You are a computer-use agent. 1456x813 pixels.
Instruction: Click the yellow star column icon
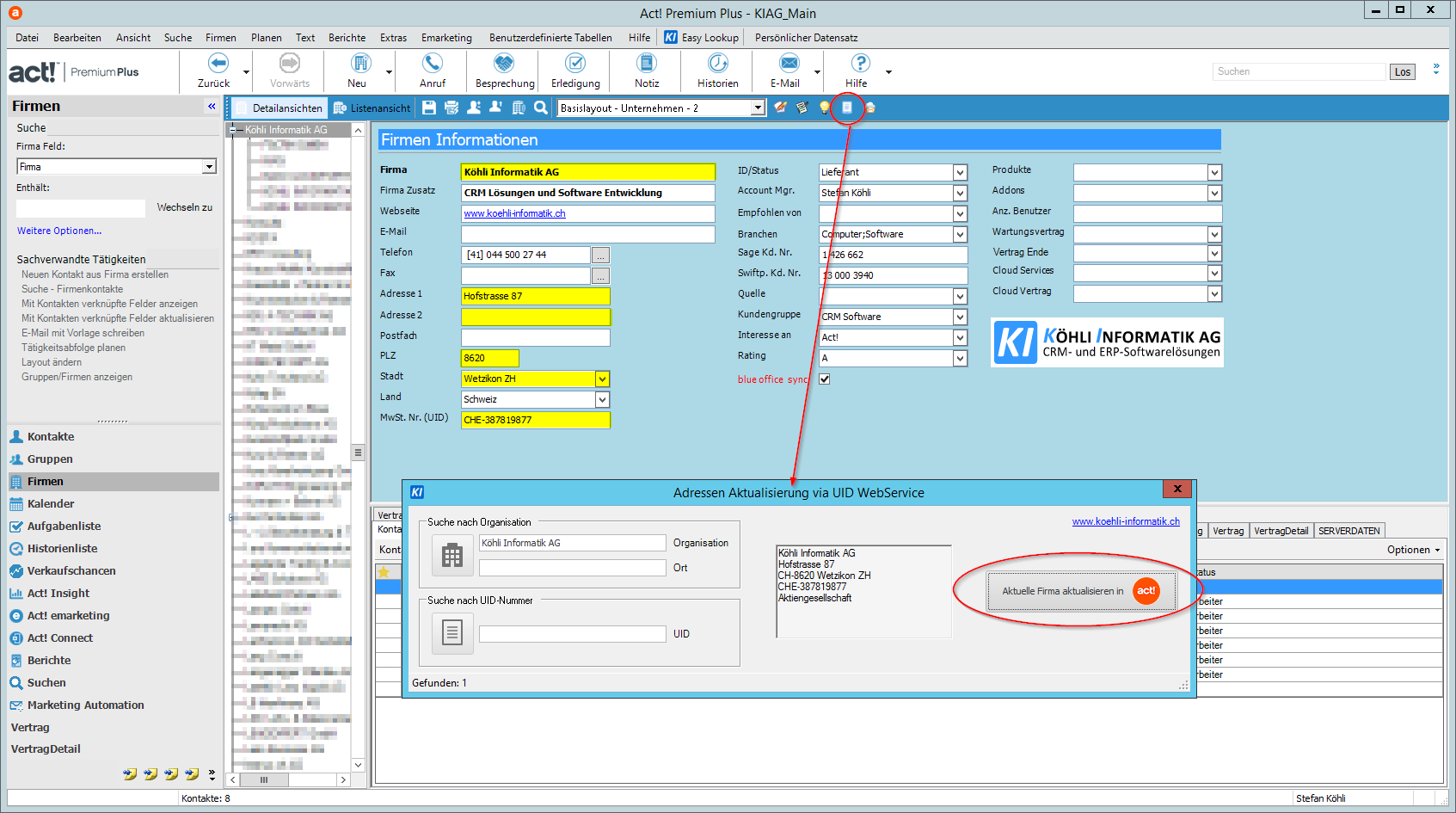(384, 572)
